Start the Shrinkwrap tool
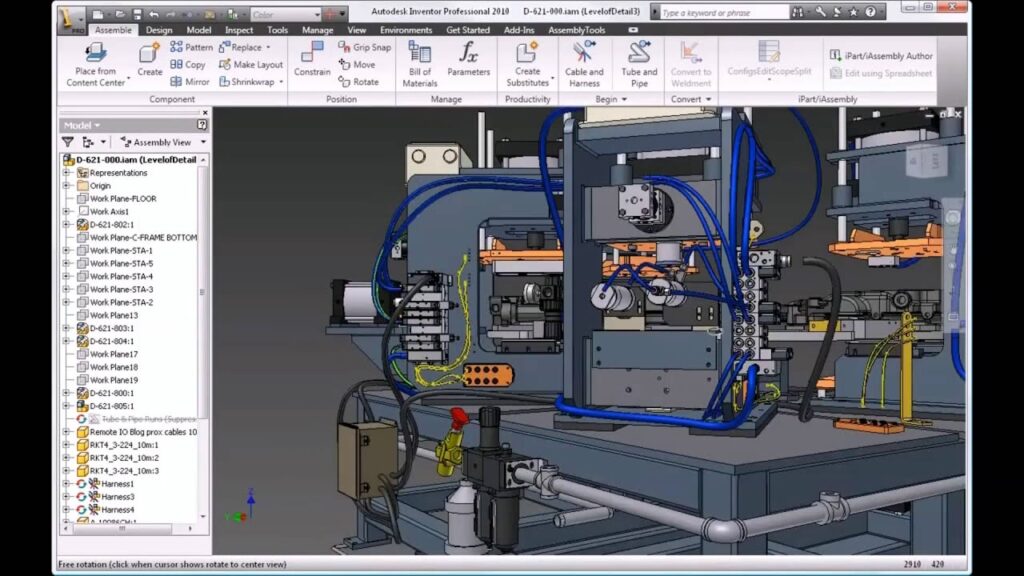The width and height of the screenshot is (1024, 576). point(247,82)
